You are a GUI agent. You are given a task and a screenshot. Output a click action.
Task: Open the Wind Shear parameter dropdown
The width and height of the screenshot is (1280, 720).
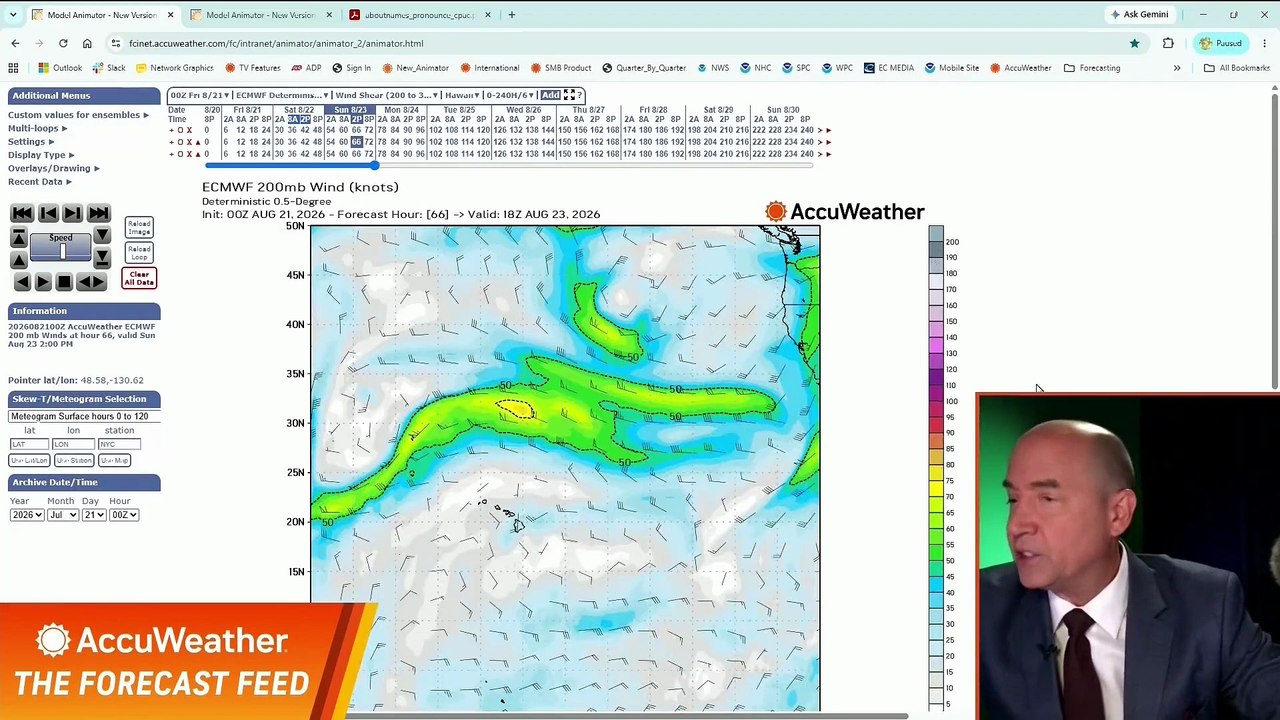coord(386,95)
